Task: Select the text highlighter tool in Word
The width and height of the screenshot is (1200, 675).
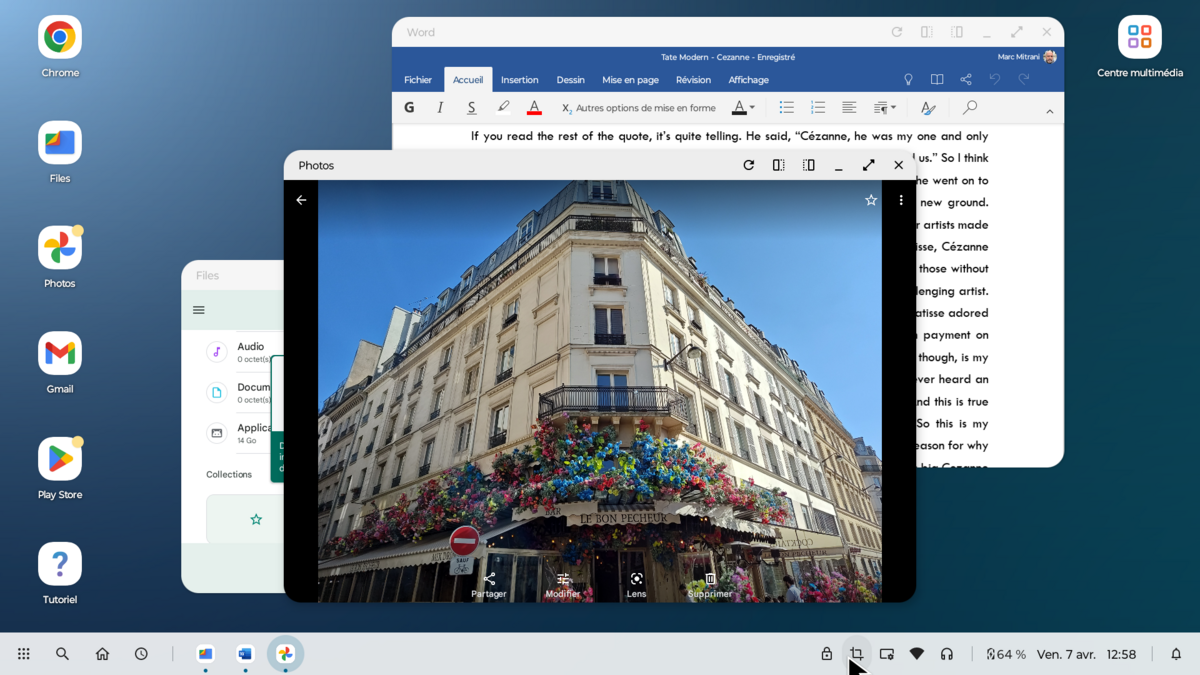Action: [x=503, y=108]
